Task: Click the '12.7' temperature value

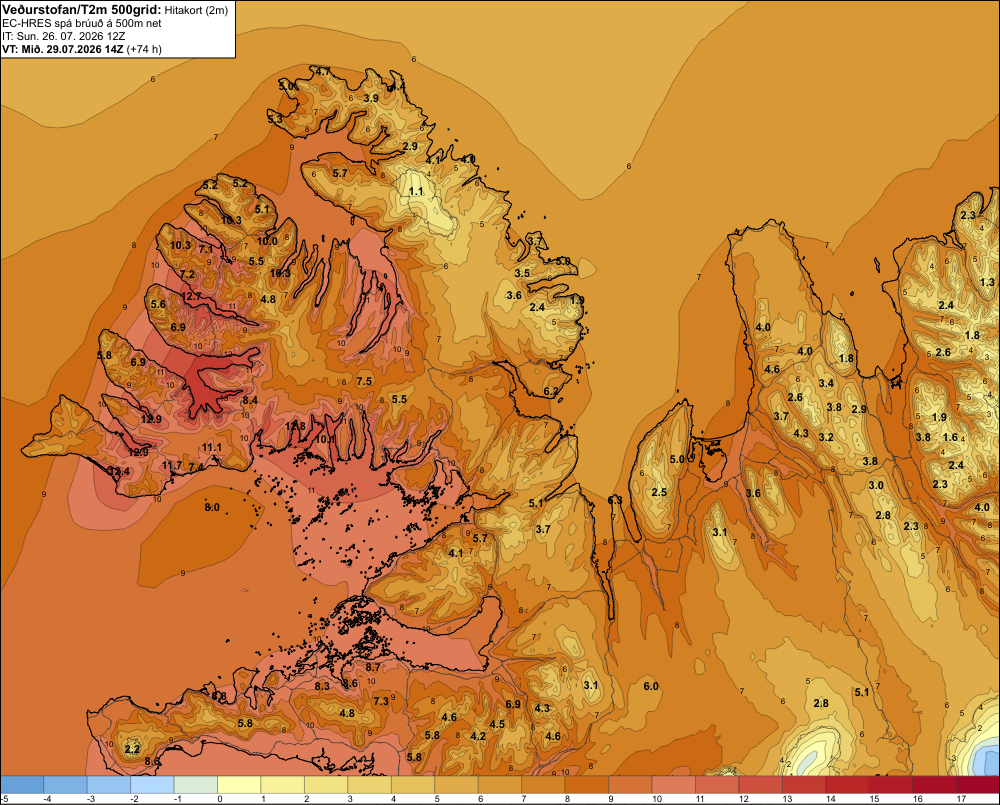Action: (191, 297)
